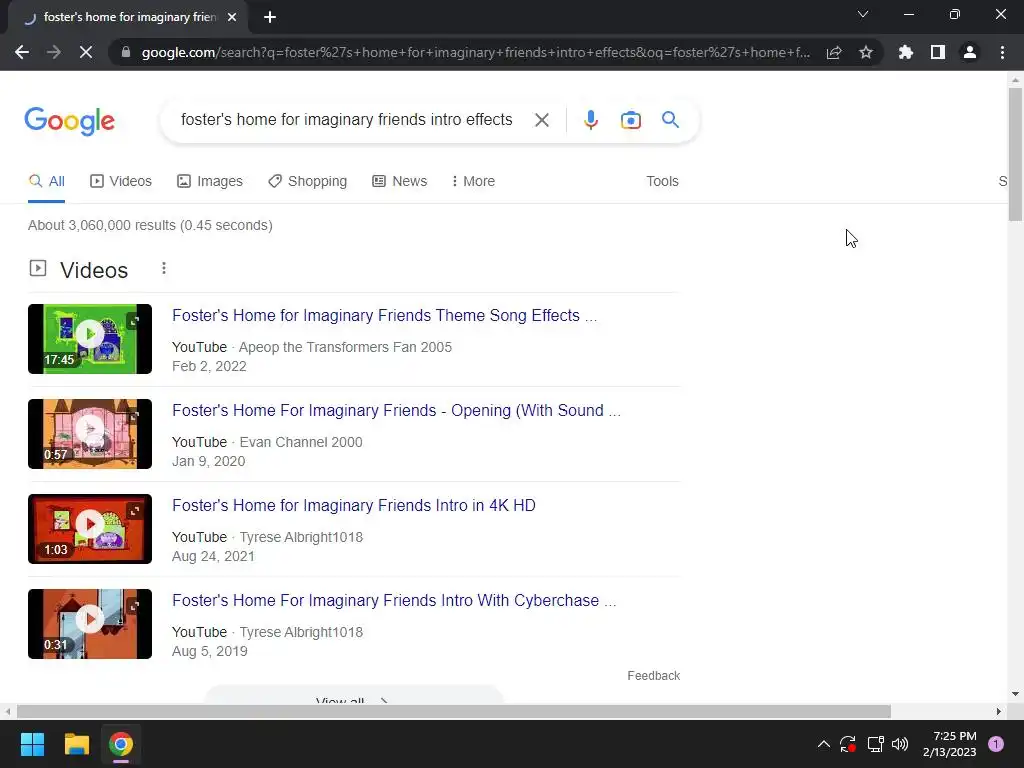This screenshot has height=768, width=1024.
Task: Click 'Aug 24, 2021' date text
Action: tap(213, 556)
